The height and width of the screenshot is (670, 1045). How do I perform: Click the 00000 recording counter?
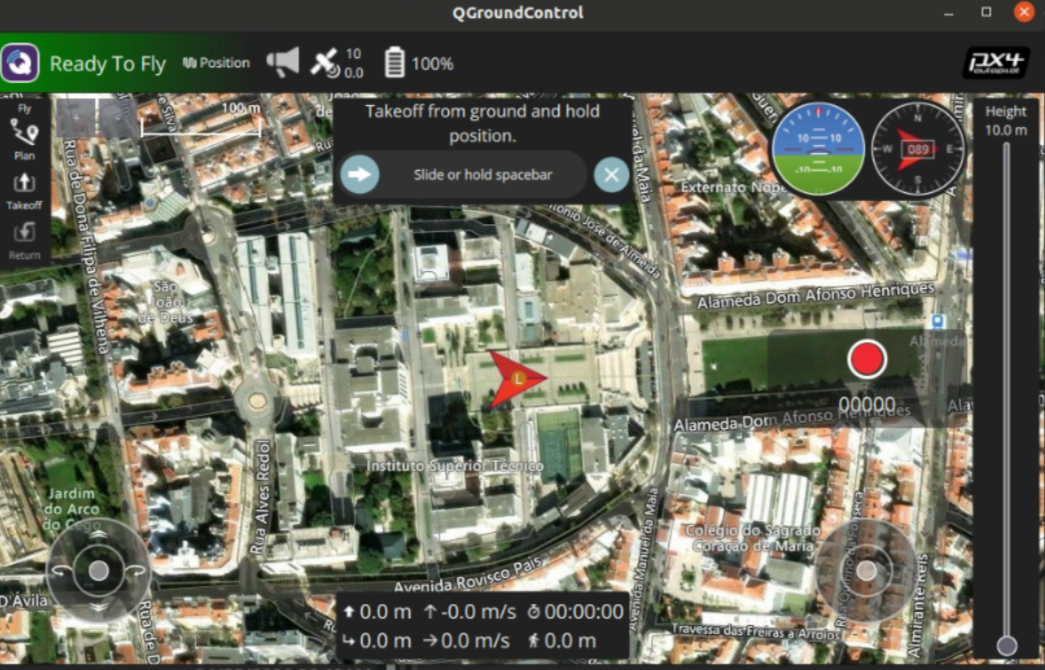click(x=867, y=405)
